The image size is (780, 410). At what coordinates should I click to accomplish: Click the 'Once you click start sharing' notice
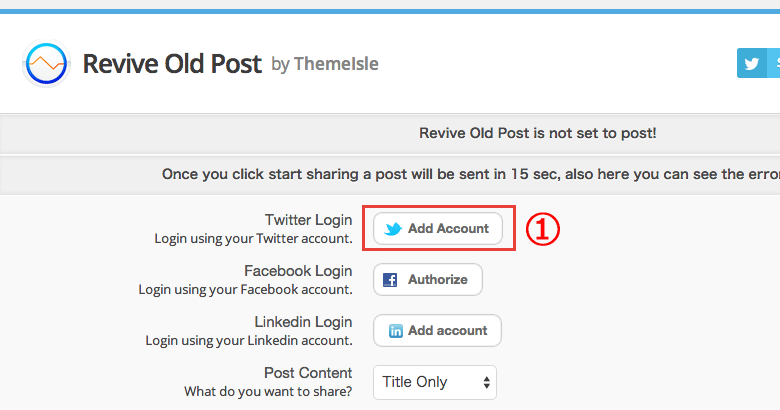[x=471, y=174]
